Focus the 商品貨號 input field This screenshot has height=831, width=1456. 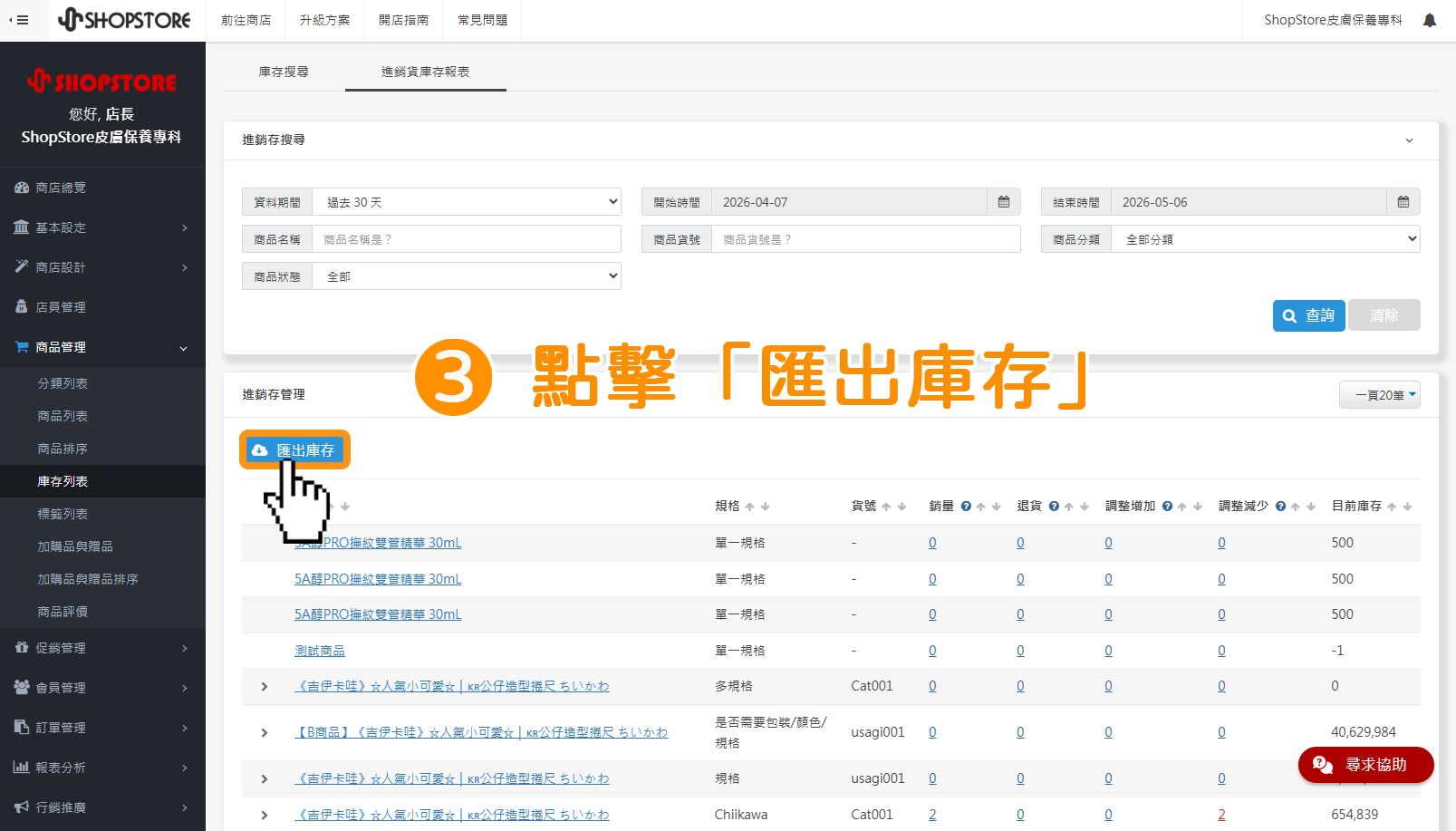tap(866, 239)
